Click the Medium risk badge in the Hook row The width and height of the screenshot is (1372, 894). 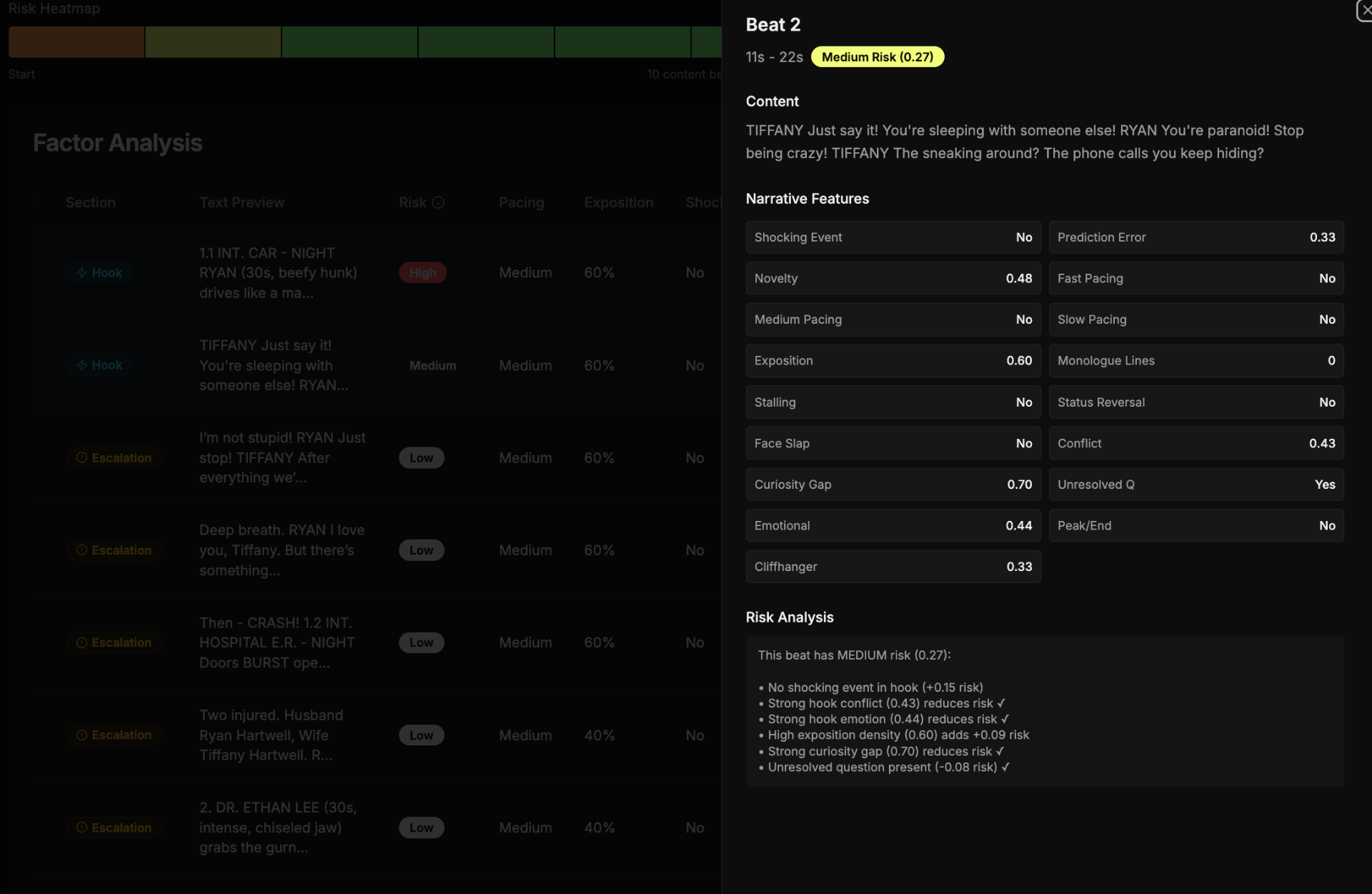[432, 365]
